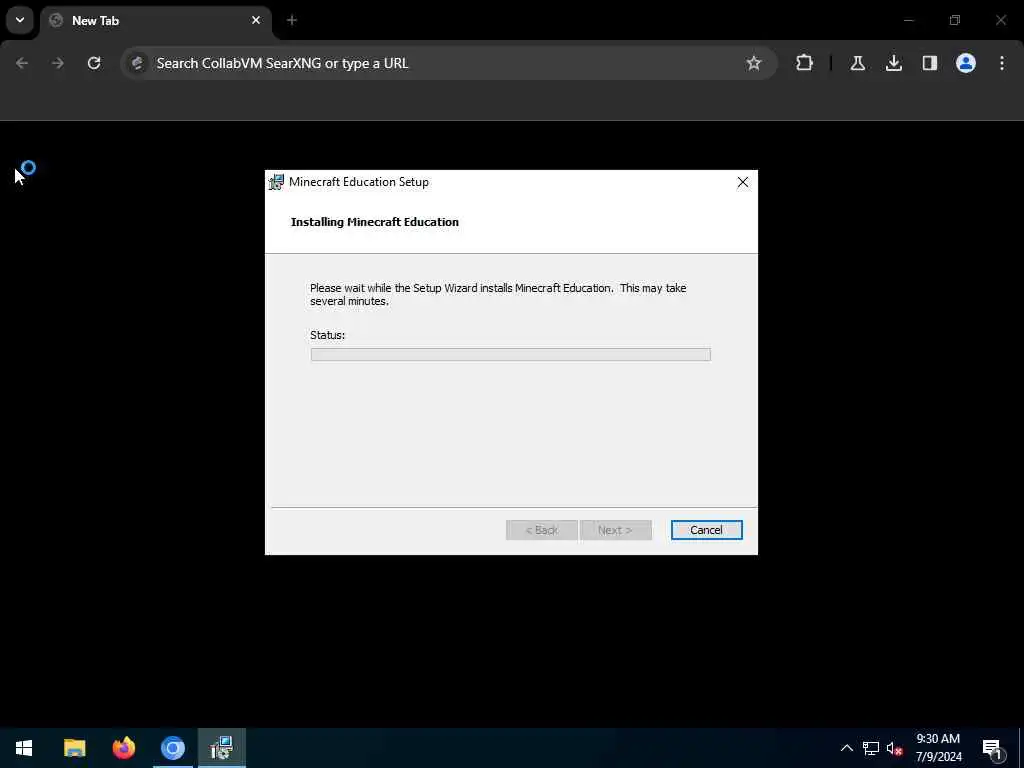Open Chrome Labs flask icon
The image size is (1024, 768).
(x=857, y=63)
